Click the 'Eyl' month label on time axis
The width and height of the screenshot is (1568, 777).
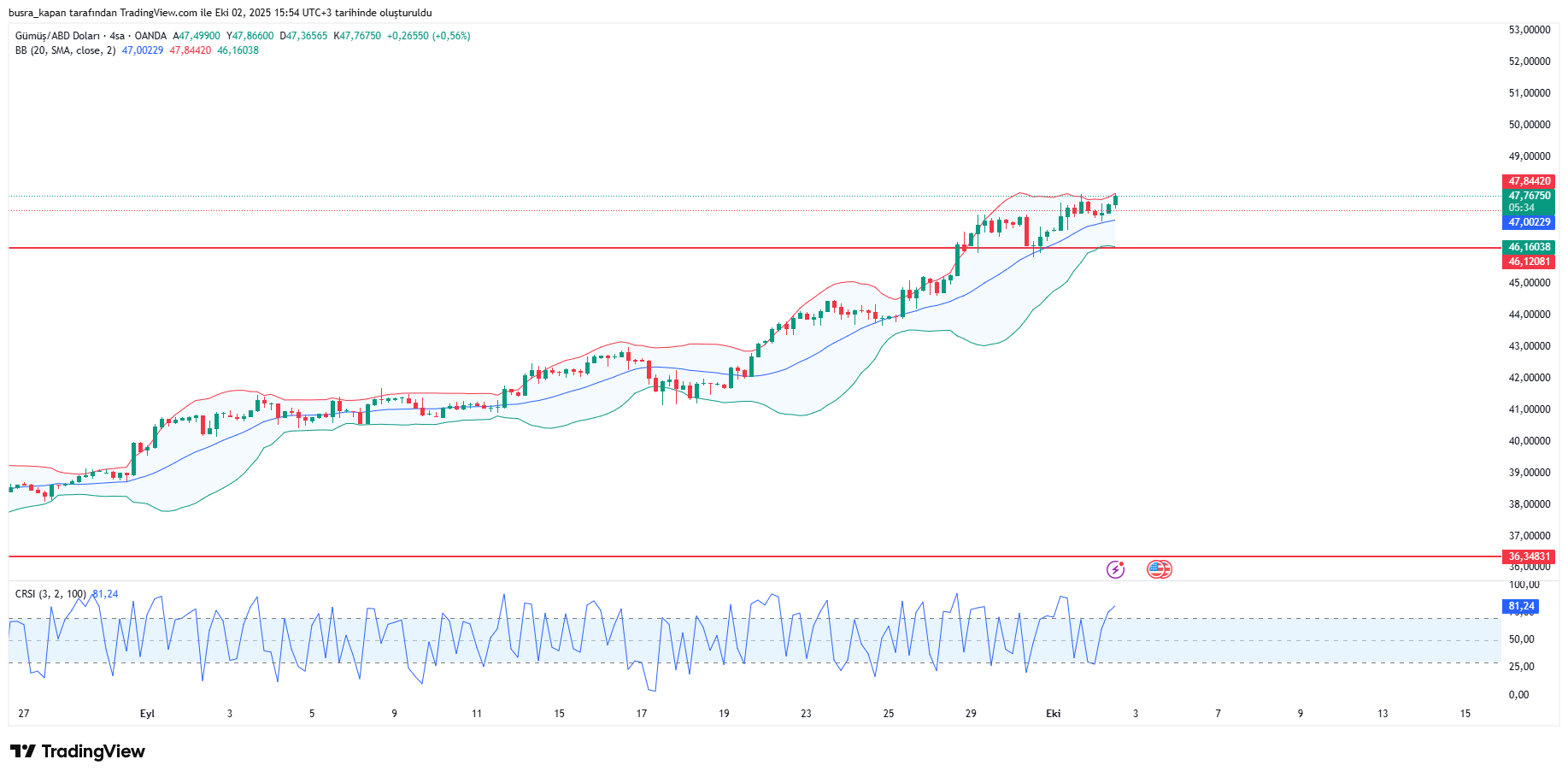[147, 714]
